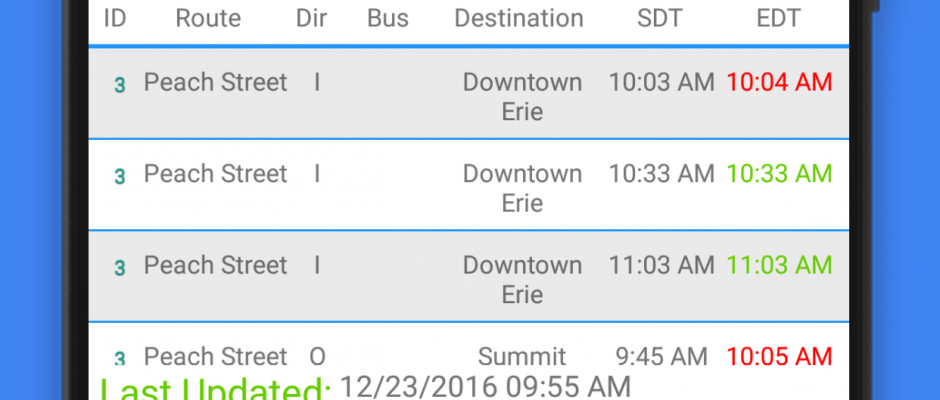Image resolution: width=940 pixels, height=400 pixels.
Task: Tap the green Last Updated label
Action: point(215,390)
